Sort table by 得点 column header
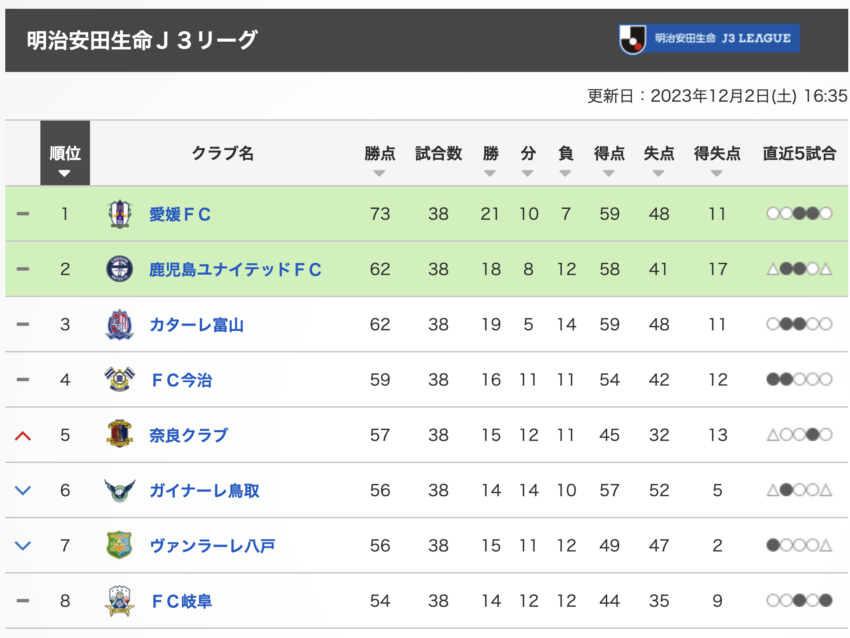850x638 pixels. click(x=609, y=153)
